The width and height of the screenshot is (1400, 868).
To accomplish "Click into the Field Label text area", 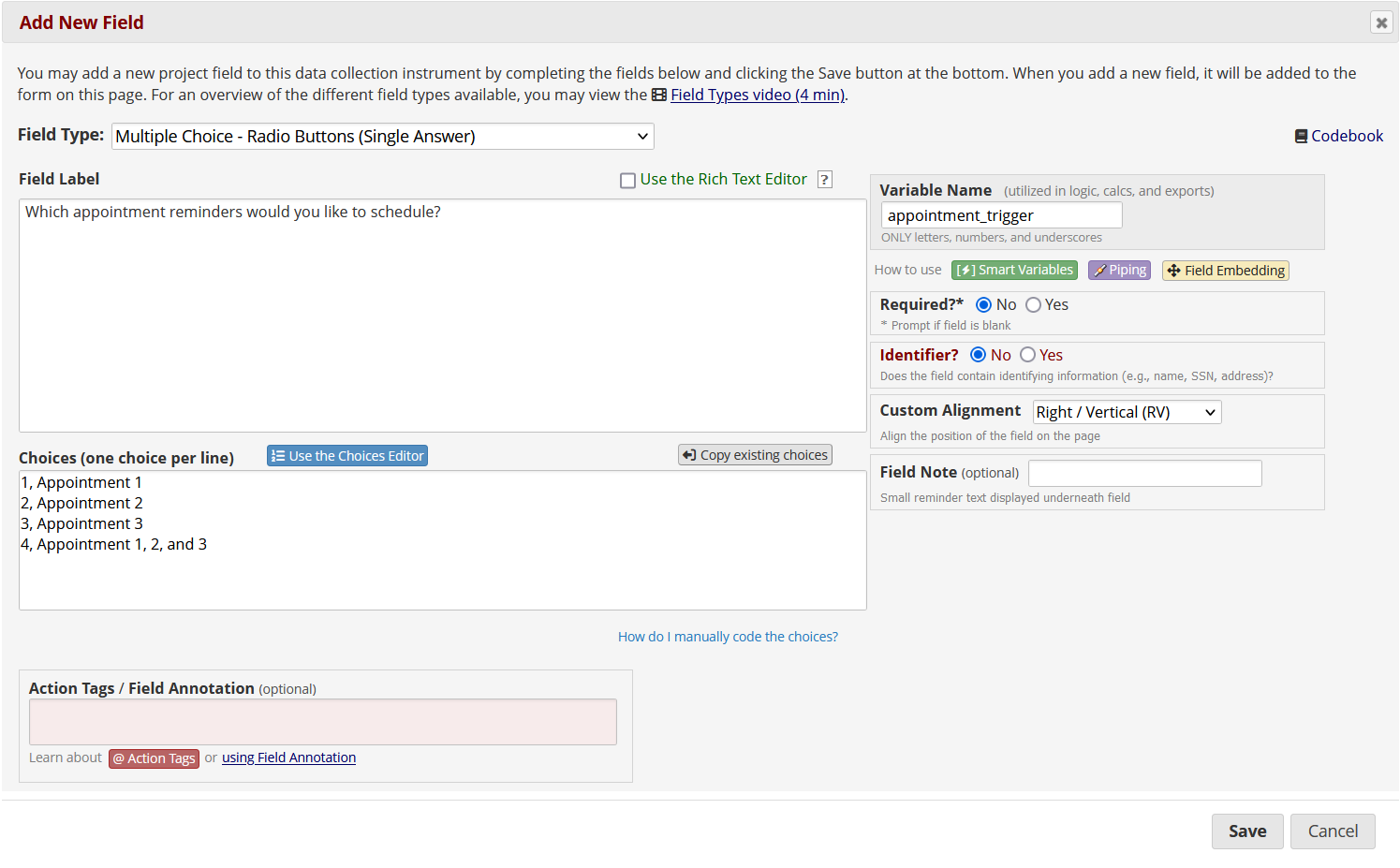I will coord(442,316).
